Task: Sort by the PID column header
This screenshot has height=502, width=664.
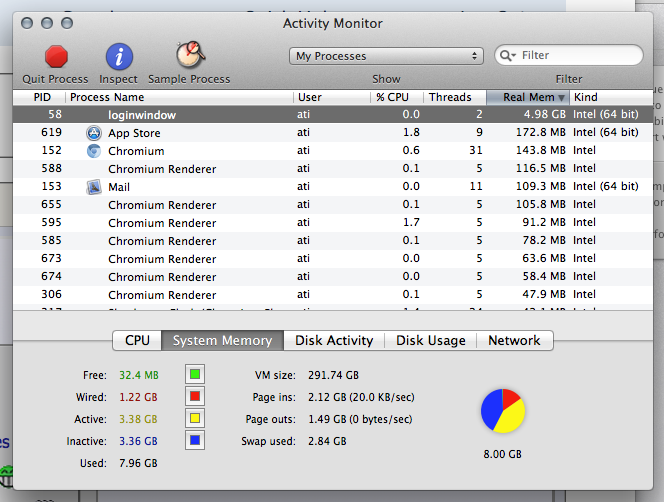Action: pyautogui.click(x=39, y=97)
